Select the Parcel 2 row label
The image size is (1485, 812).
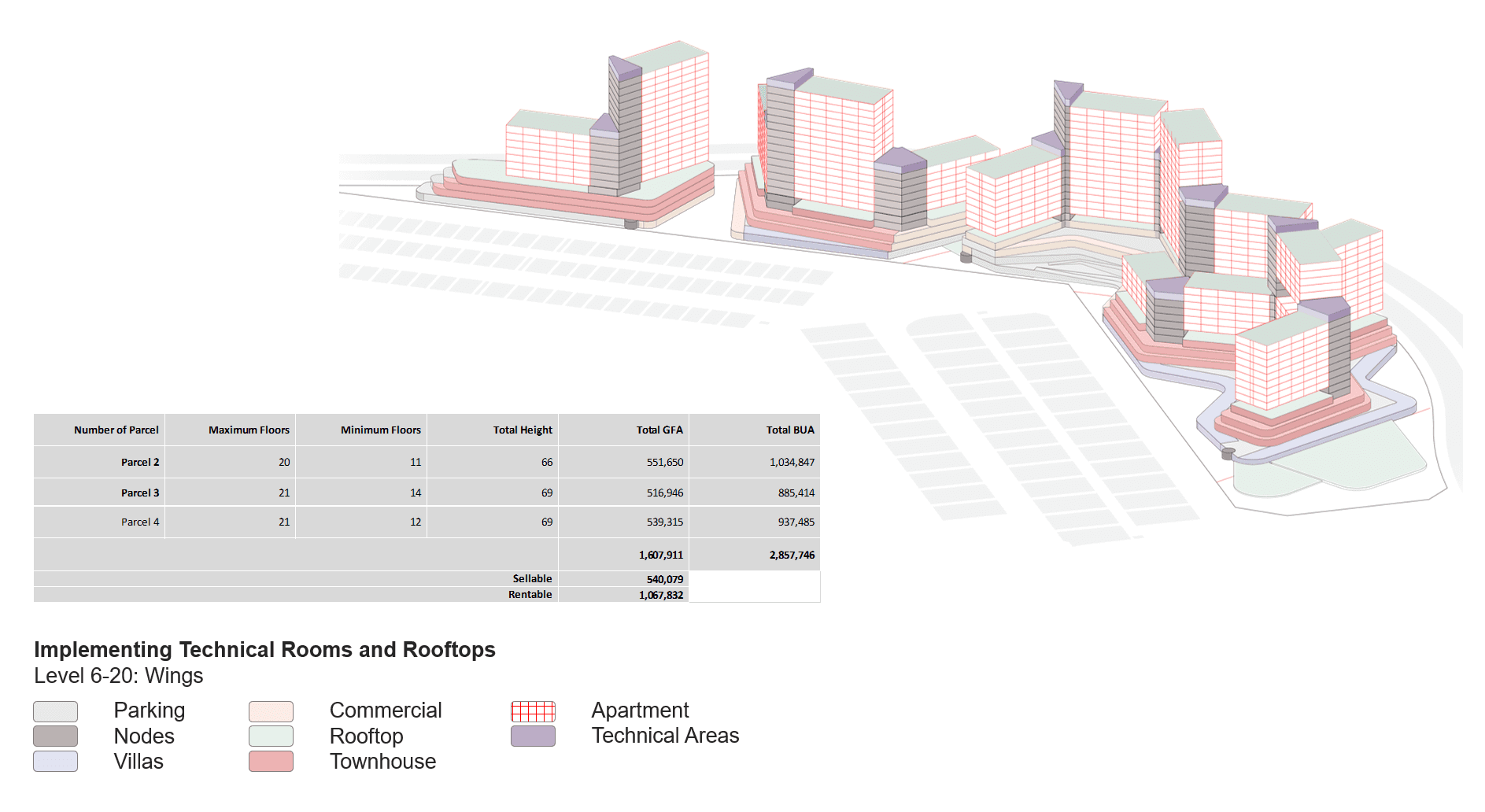coord(140,463)
